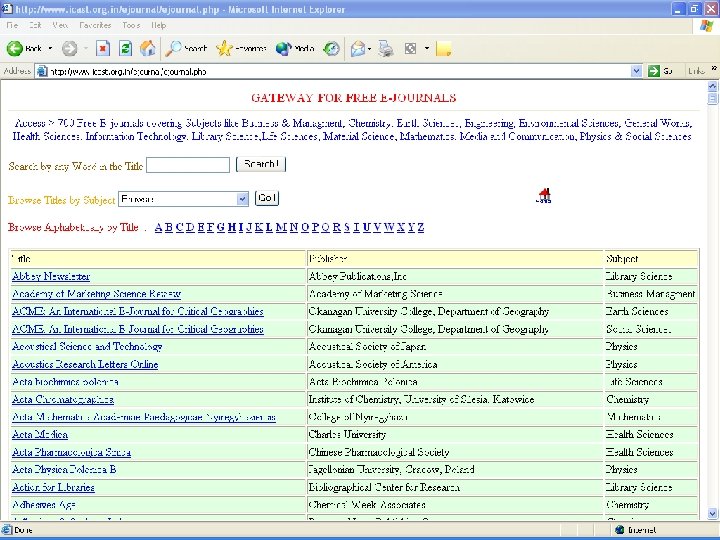The image size is (720, 540).
Task: Open the File menu
Action: [12, 25]
